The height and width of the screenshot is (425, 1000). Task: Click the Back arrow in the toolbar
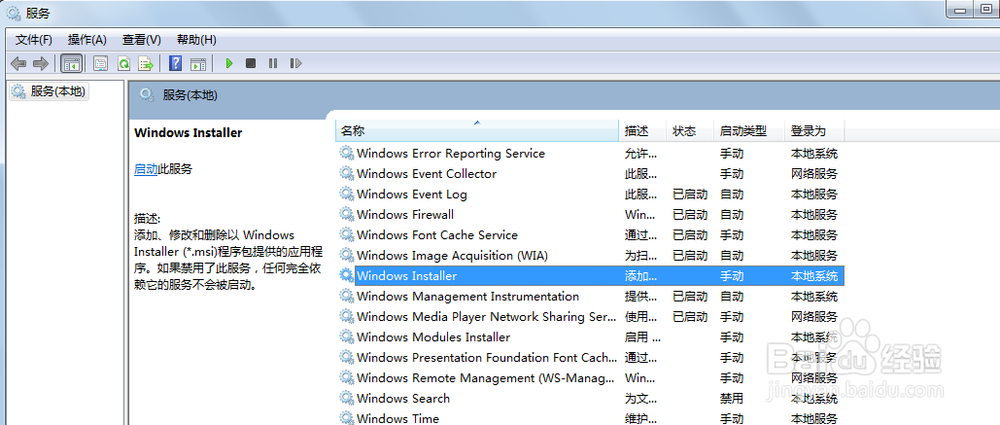[18, 64]
